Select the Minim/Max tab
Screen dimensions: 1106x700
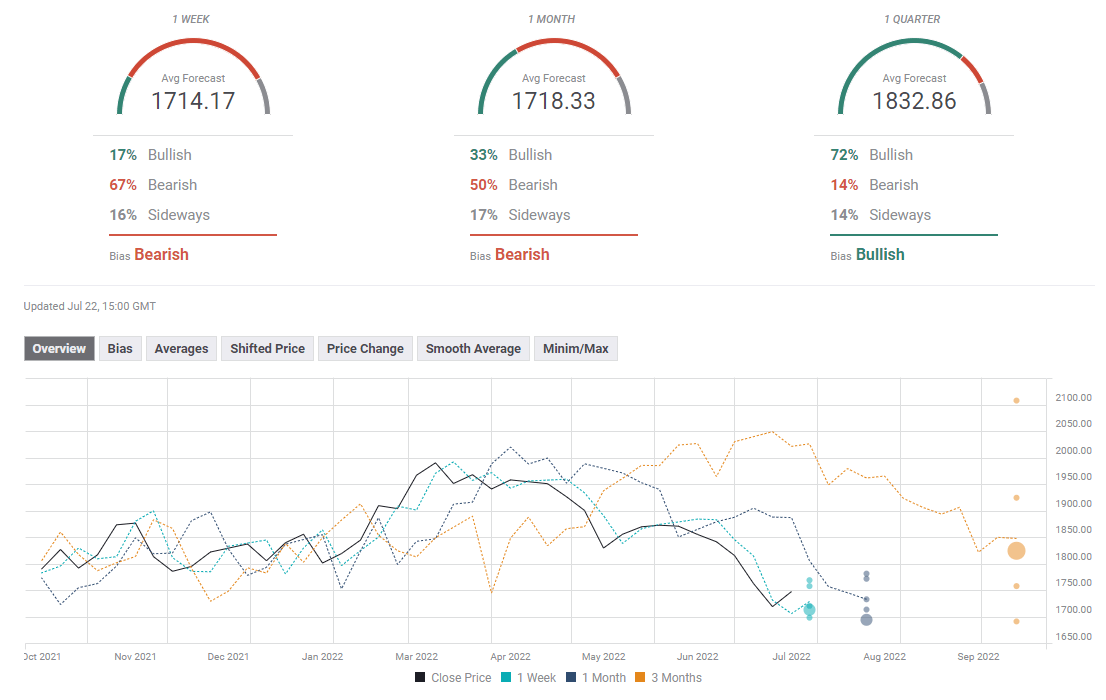coord(575,349)
